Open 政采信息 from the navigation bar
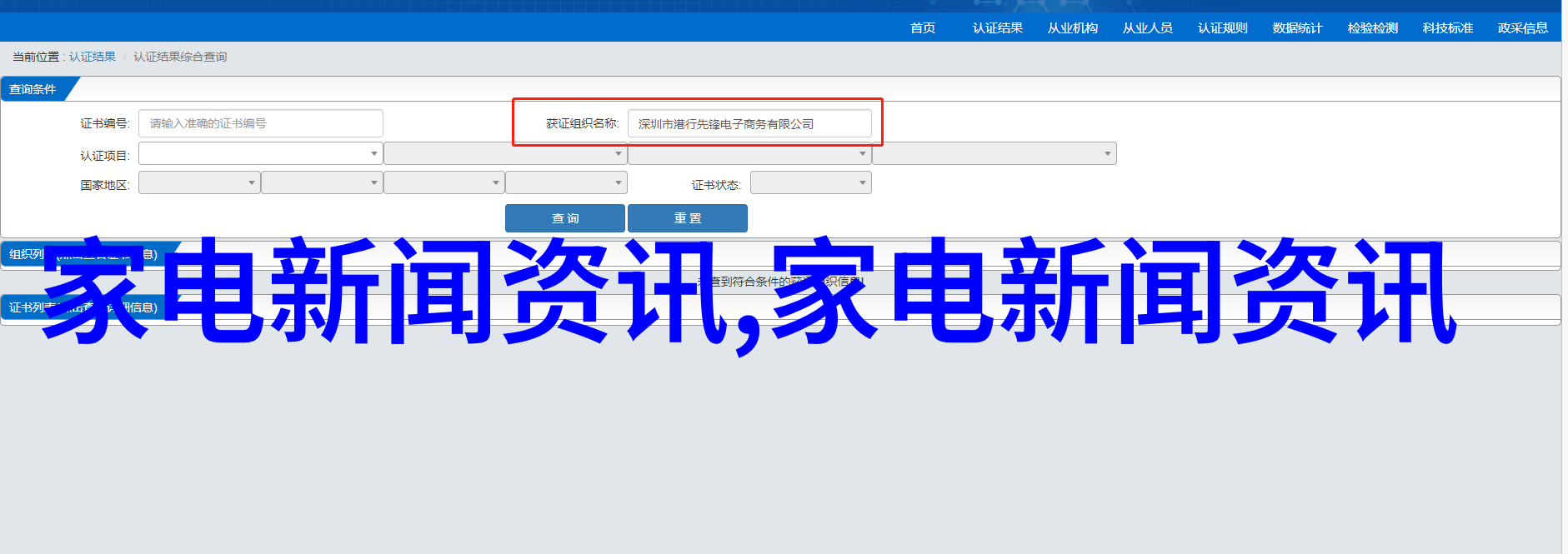 coord(1522,28)
